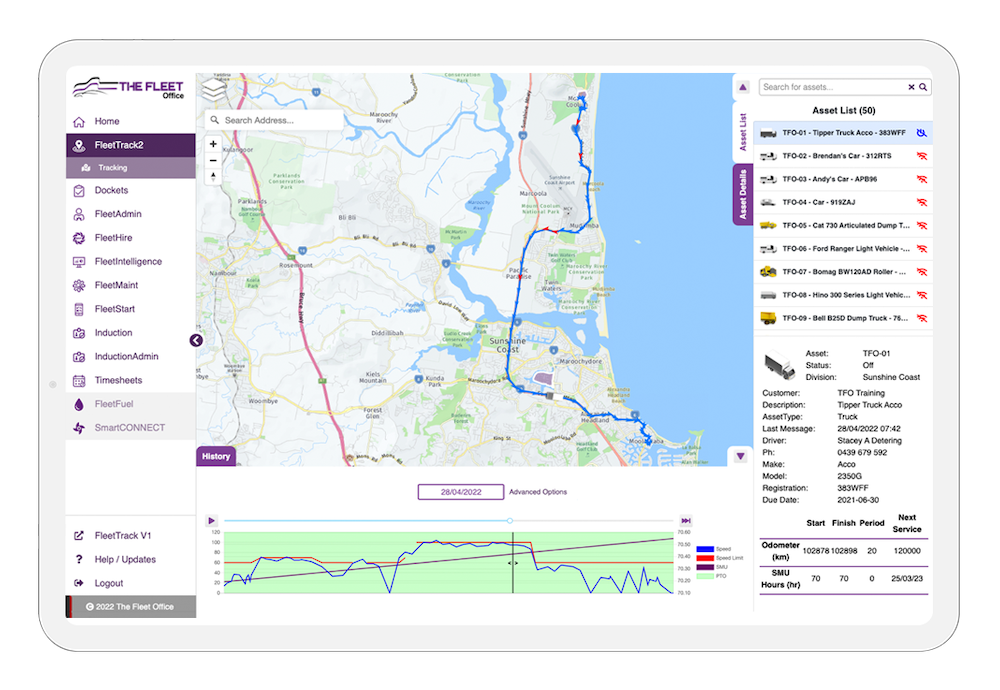
Task: Click the history playback slider handle
Action: 510,521
